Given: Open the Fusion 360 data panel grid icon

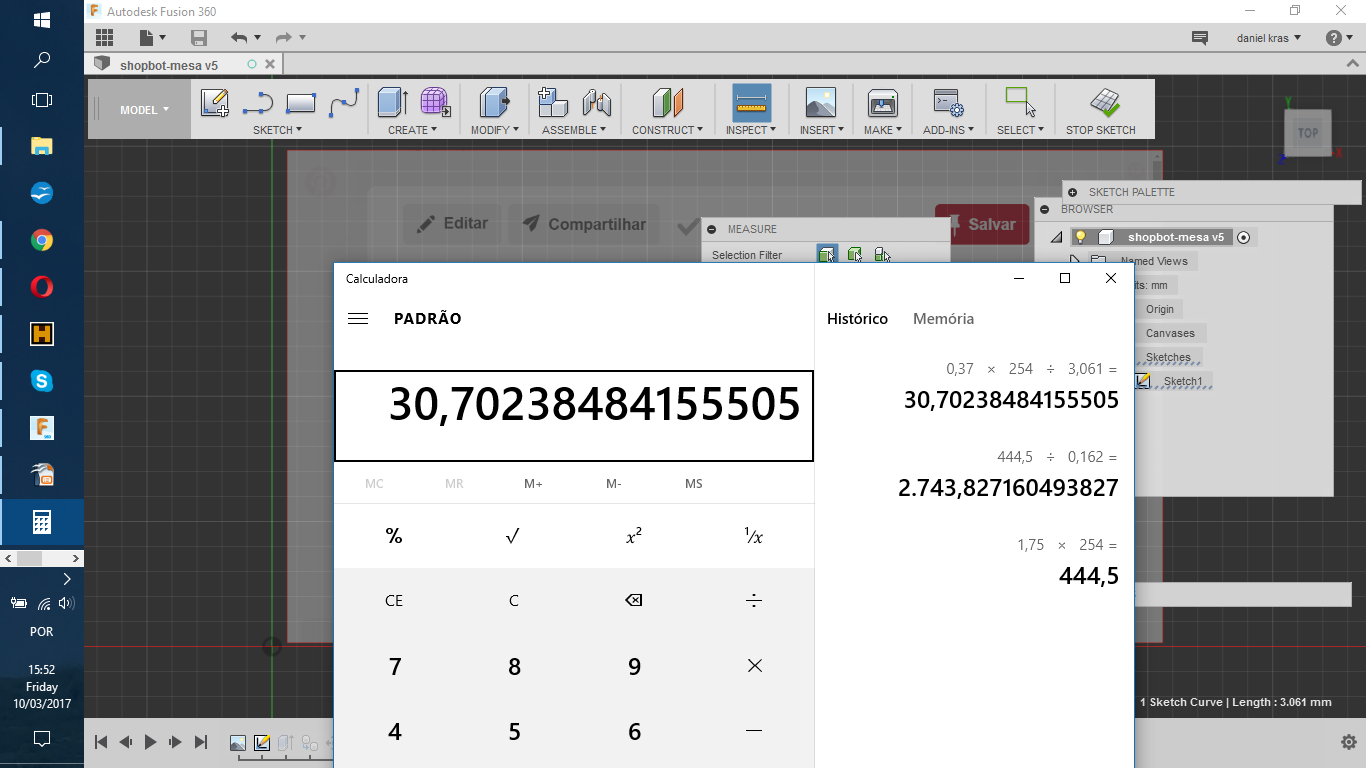Looking at the screenshot, I should click(x=104, y=38).
